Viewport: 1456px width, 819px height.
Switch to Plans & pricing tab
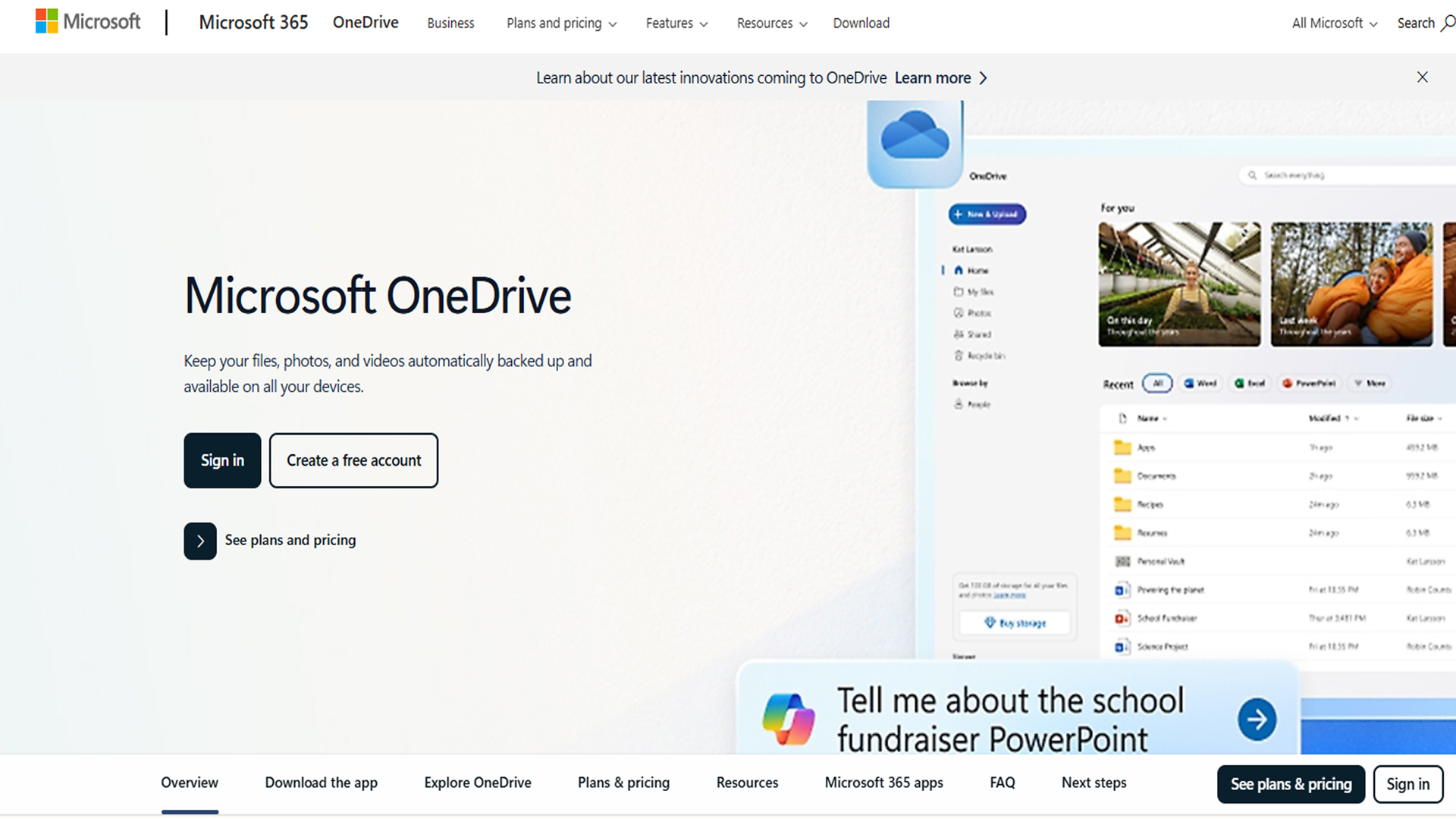(623, 783)
